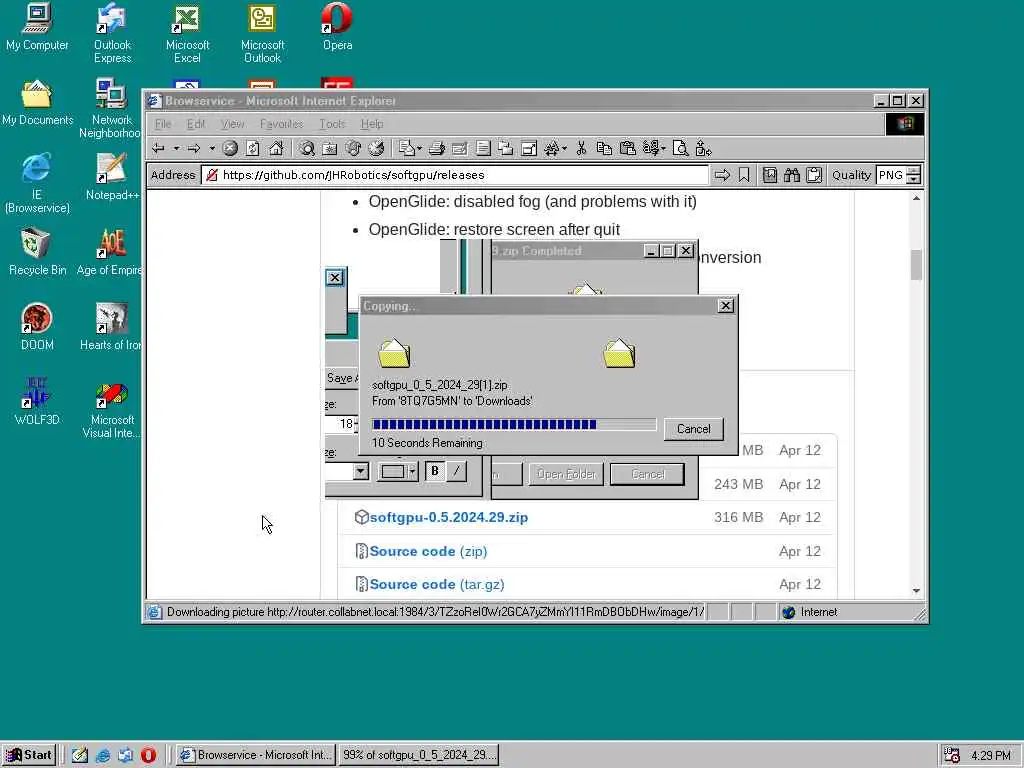Select IE (Browservice) desktop icon
Image resolution: width=1024 pixels, height=768 pixels.
pyautogui.click(x=37, y=184)
